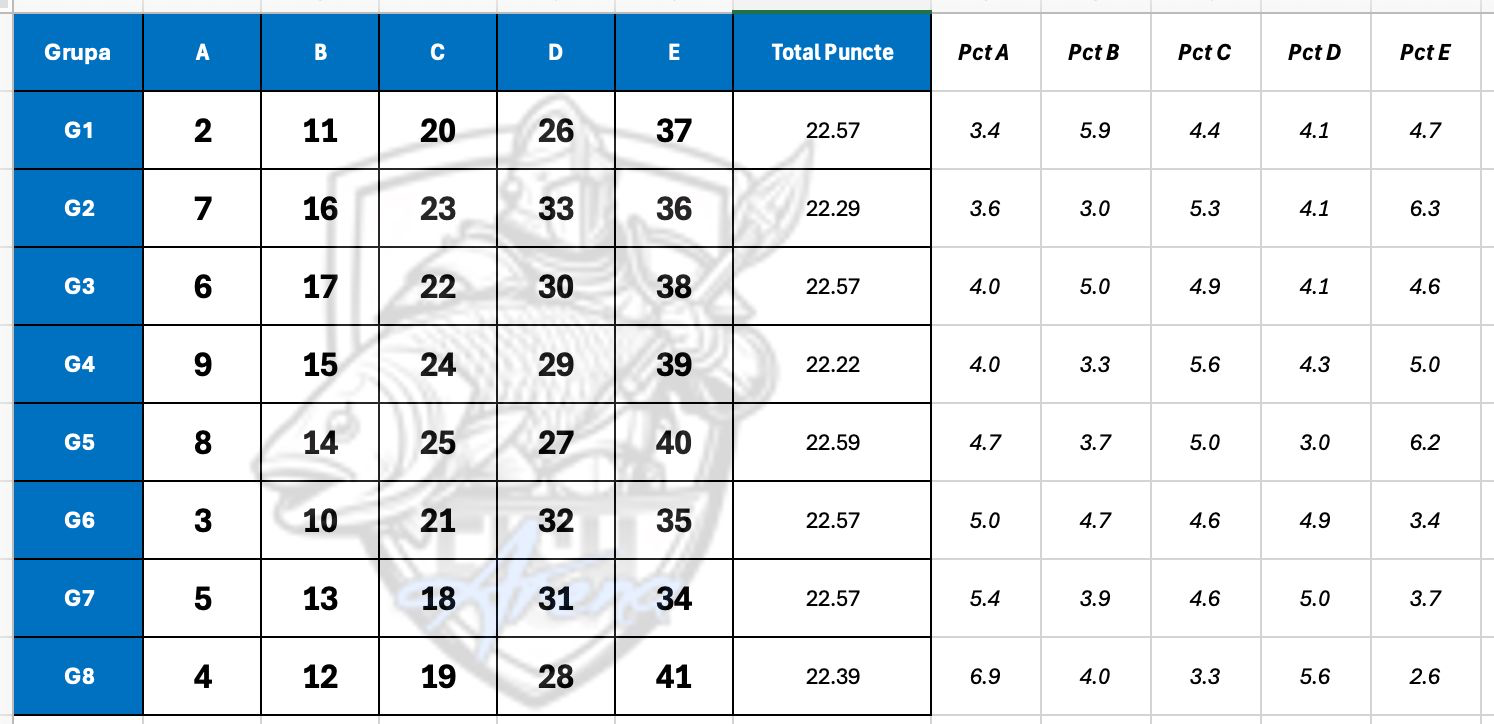Select the Pct E column header
This screenshot has height=724, width=1494.
(x=1424, y=53)
